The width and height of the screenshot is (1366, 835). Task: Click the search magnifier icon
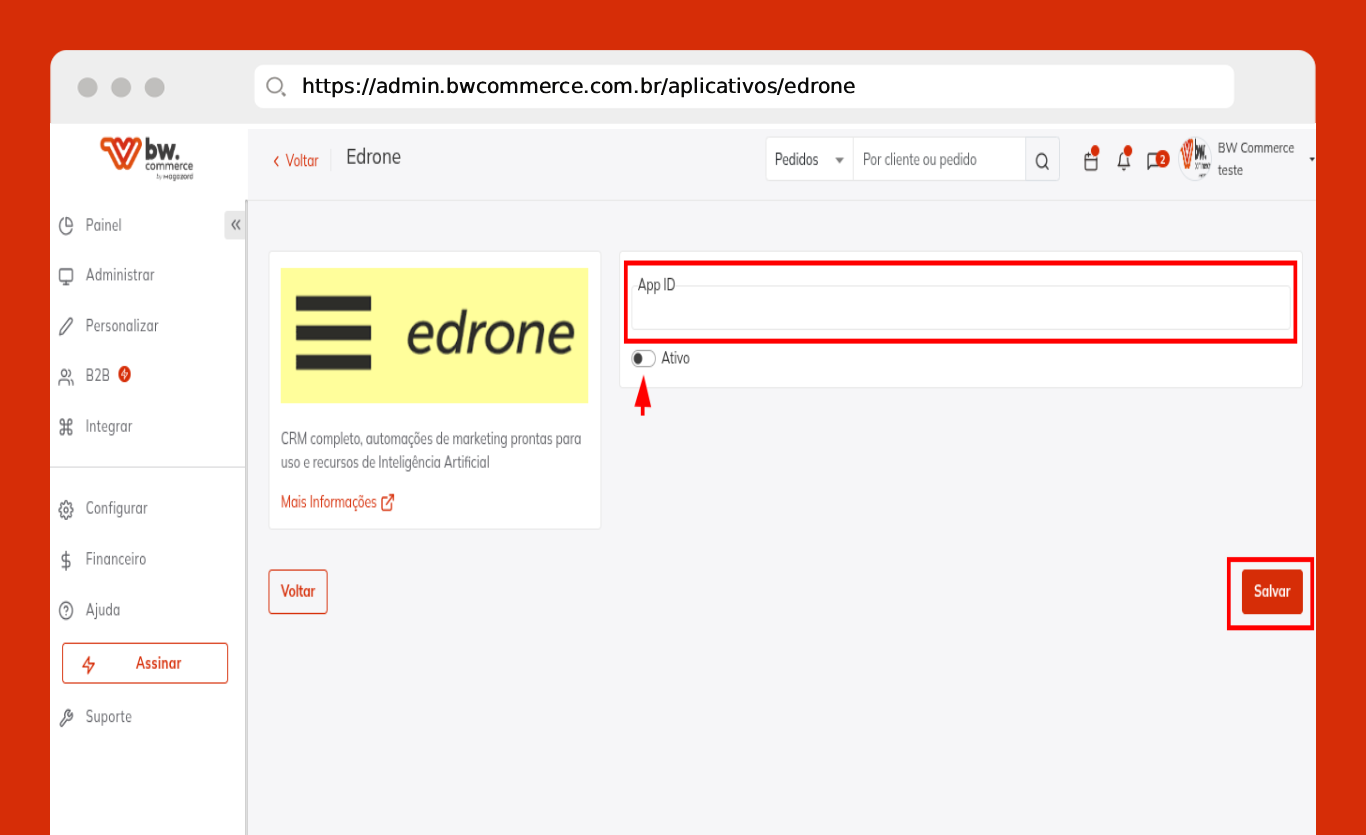[x=1041, y=161]
